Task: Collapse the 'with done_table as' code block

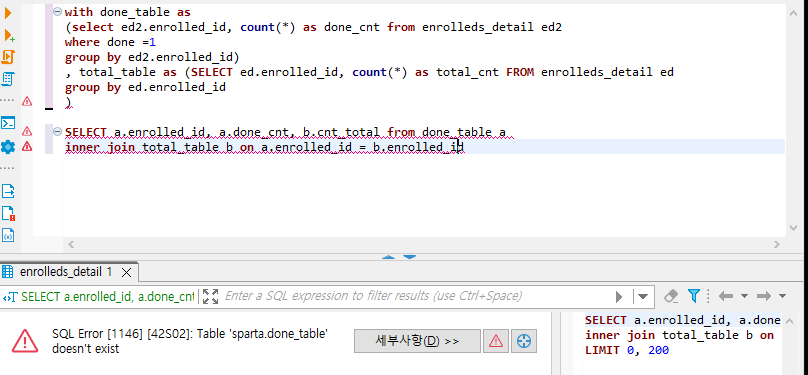Action: pos(58,11)
